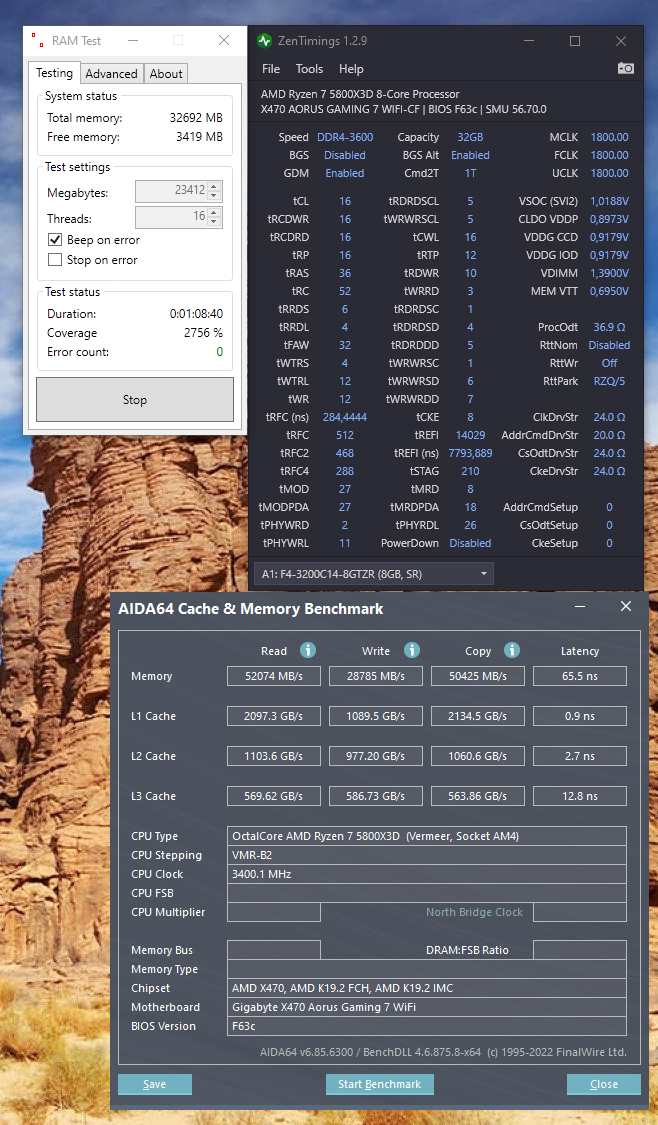Image resolution: width=658 pixels, height=1125 pixels.
Task: Click the RAM Test title bar icon
Action: coord(37,40)
